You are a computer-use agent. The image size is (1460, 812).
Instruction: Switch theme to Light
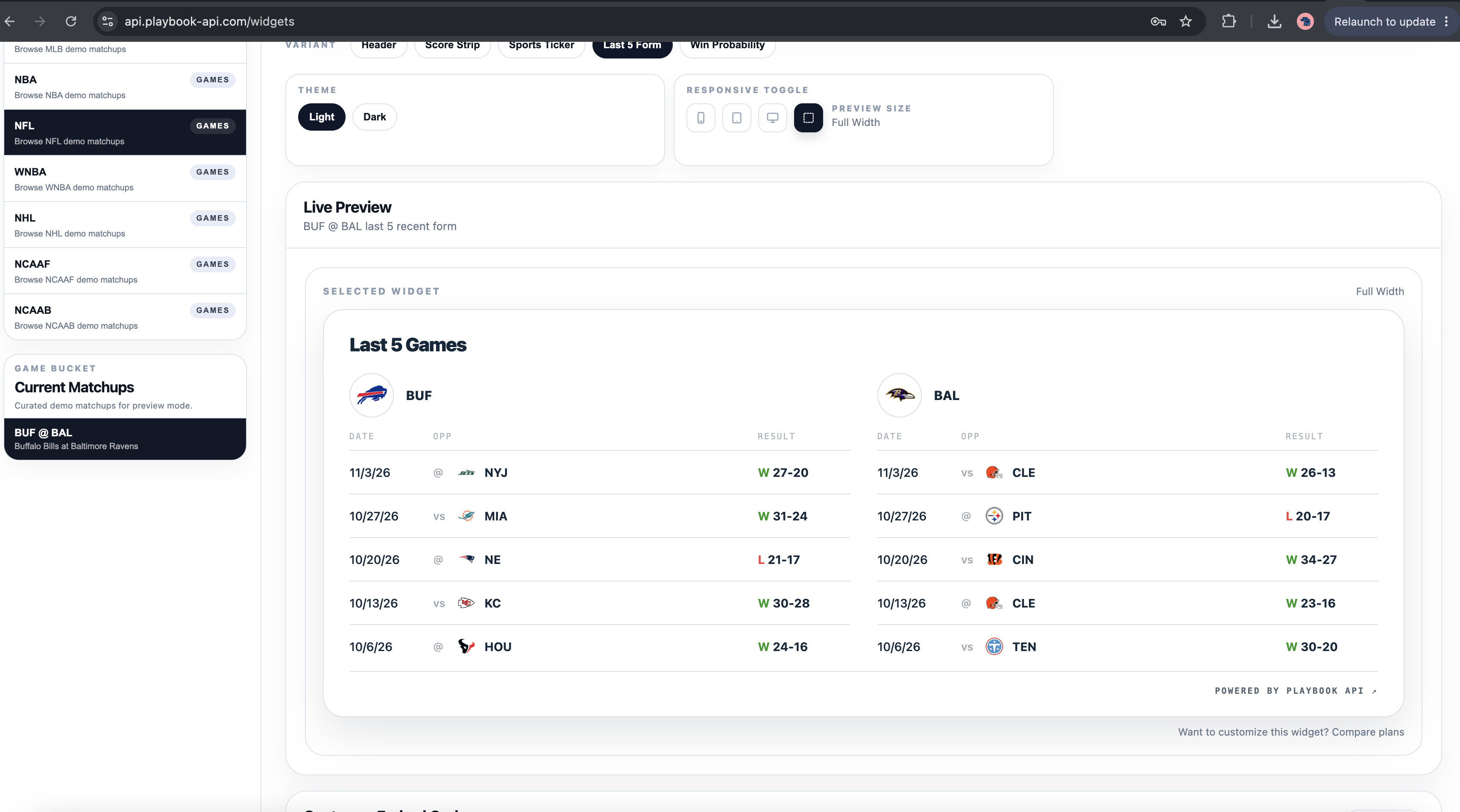pyautogui.click(x=321, y=117)
